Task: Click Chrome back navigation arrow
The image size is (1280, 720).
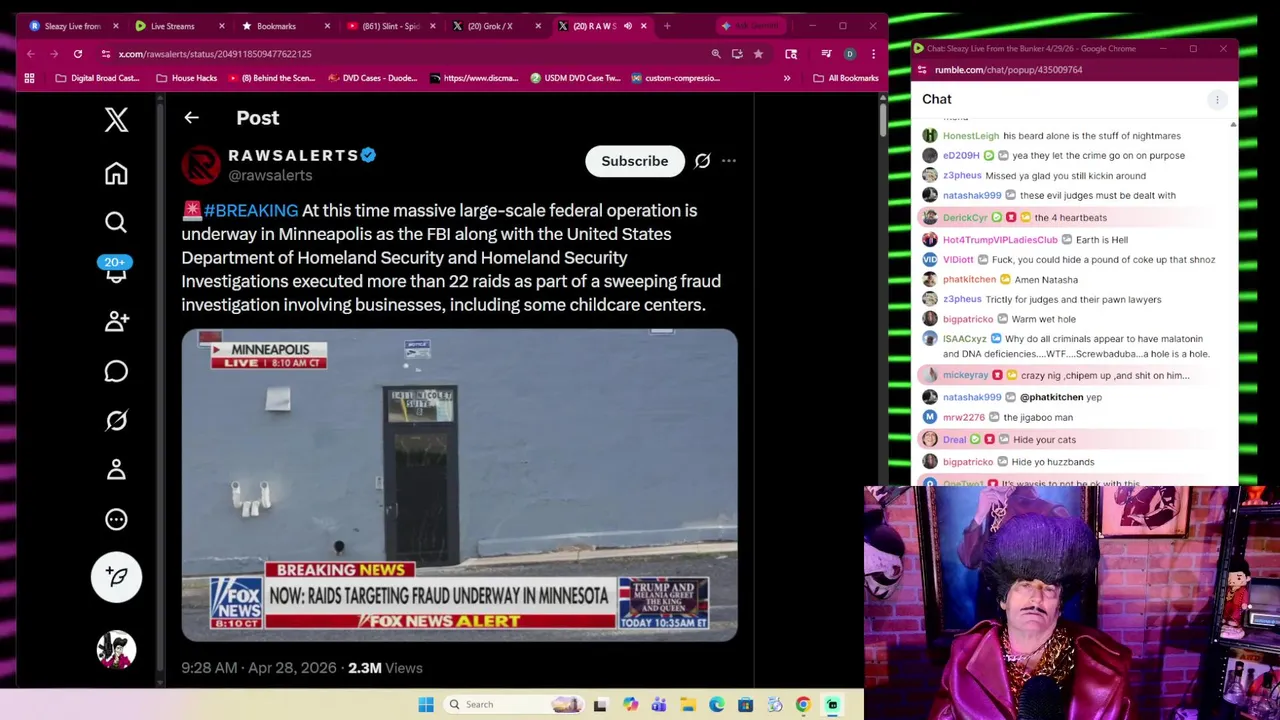Action: coord(31,54)
